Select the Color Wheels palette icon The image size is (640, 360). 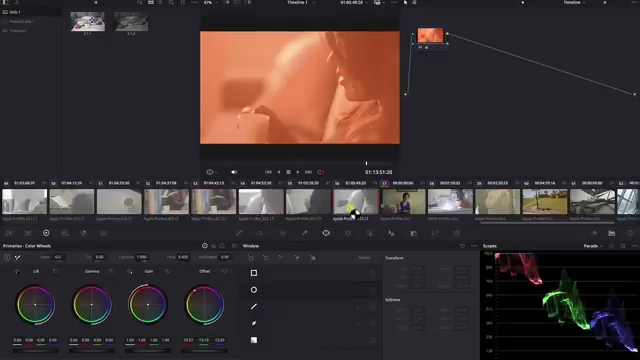click(x=46, y=233)
